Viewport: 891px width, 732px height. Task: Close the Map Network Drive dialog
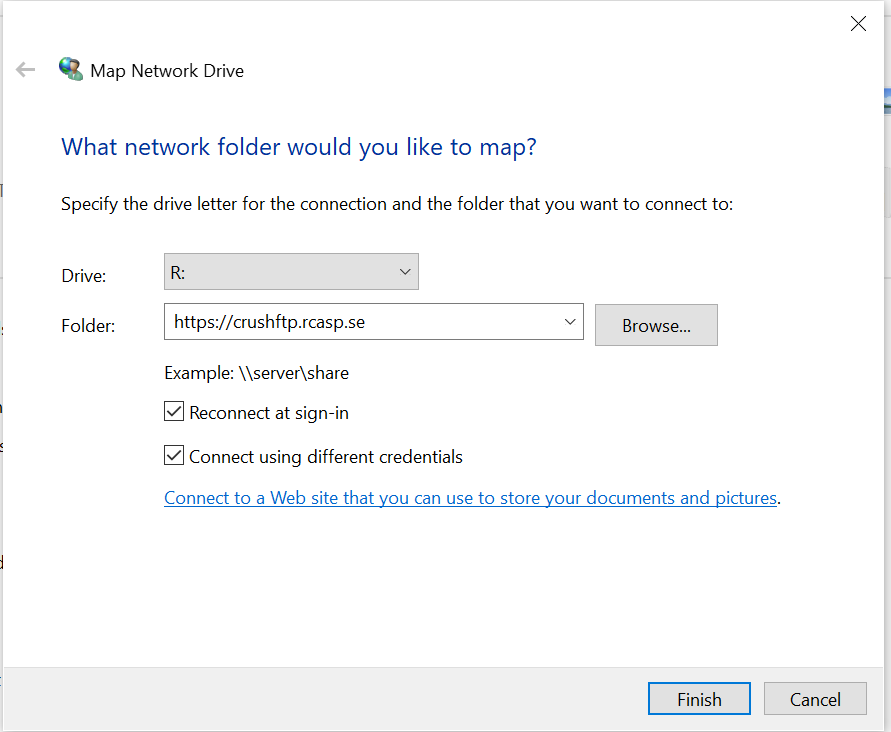click(x=857, y=24)
